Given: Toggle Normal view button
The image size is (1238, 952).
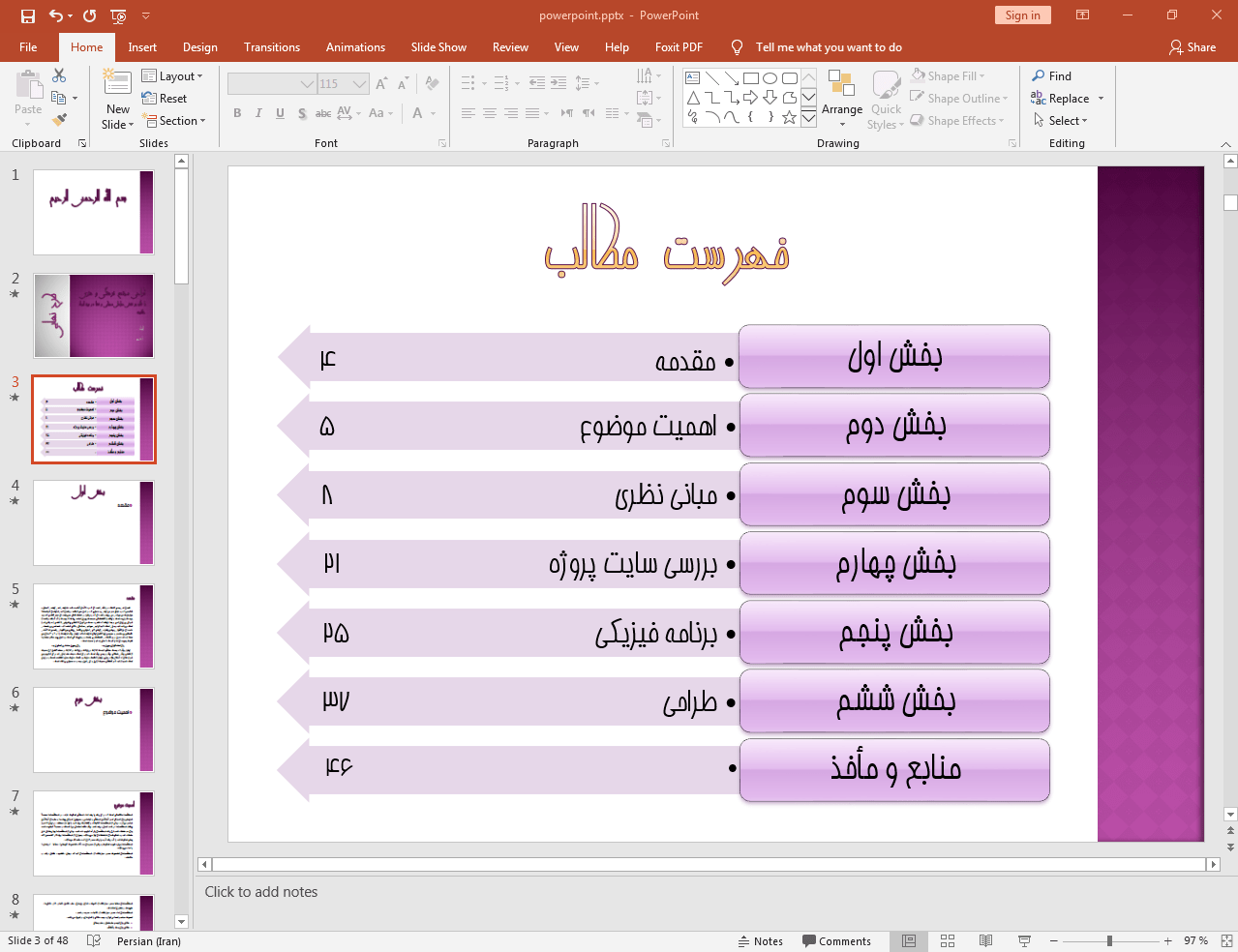Looking at the screenshot, I should 909,940.
